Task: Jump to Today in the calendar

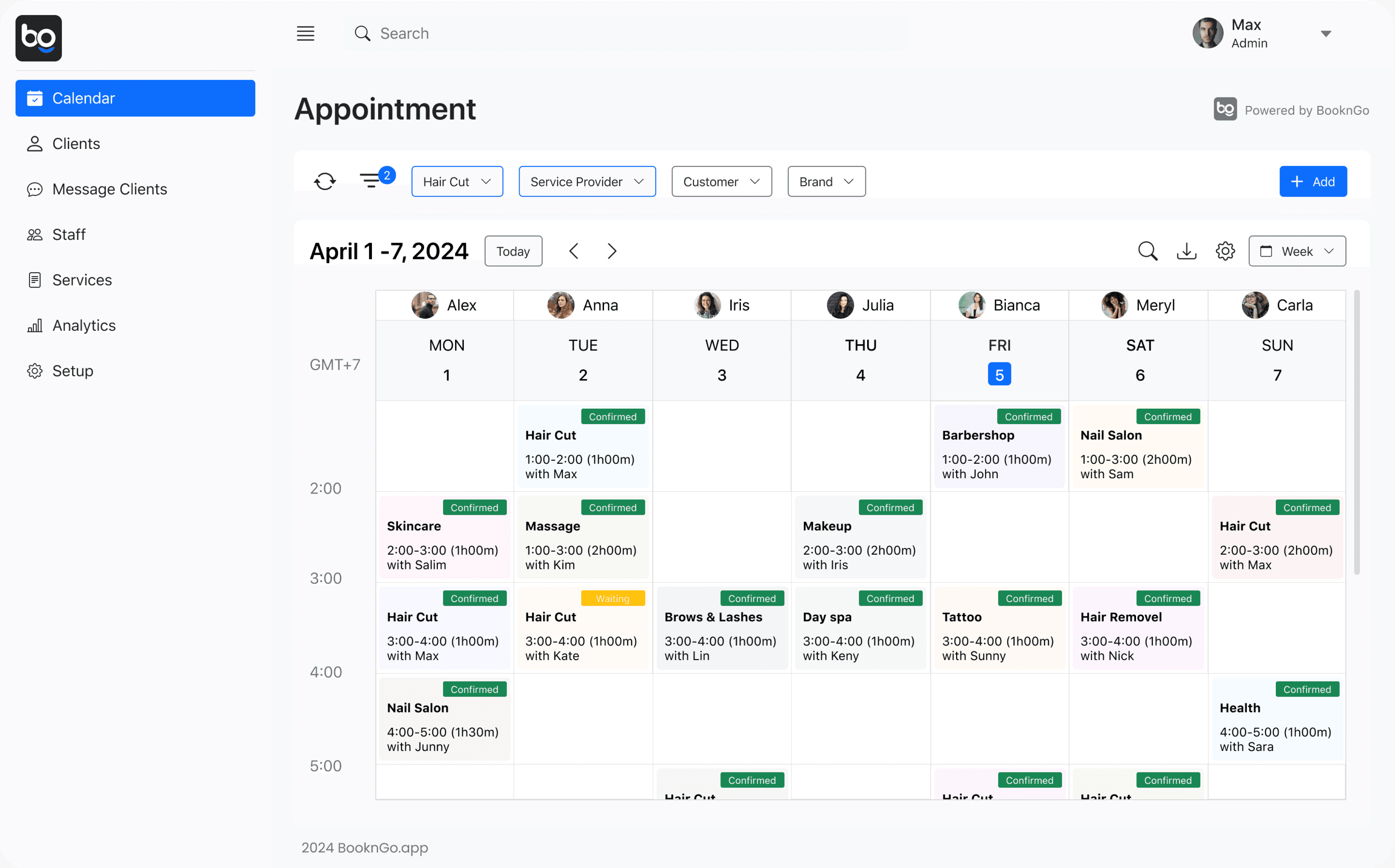Action: pyautogui.click(x=513, y=251)
